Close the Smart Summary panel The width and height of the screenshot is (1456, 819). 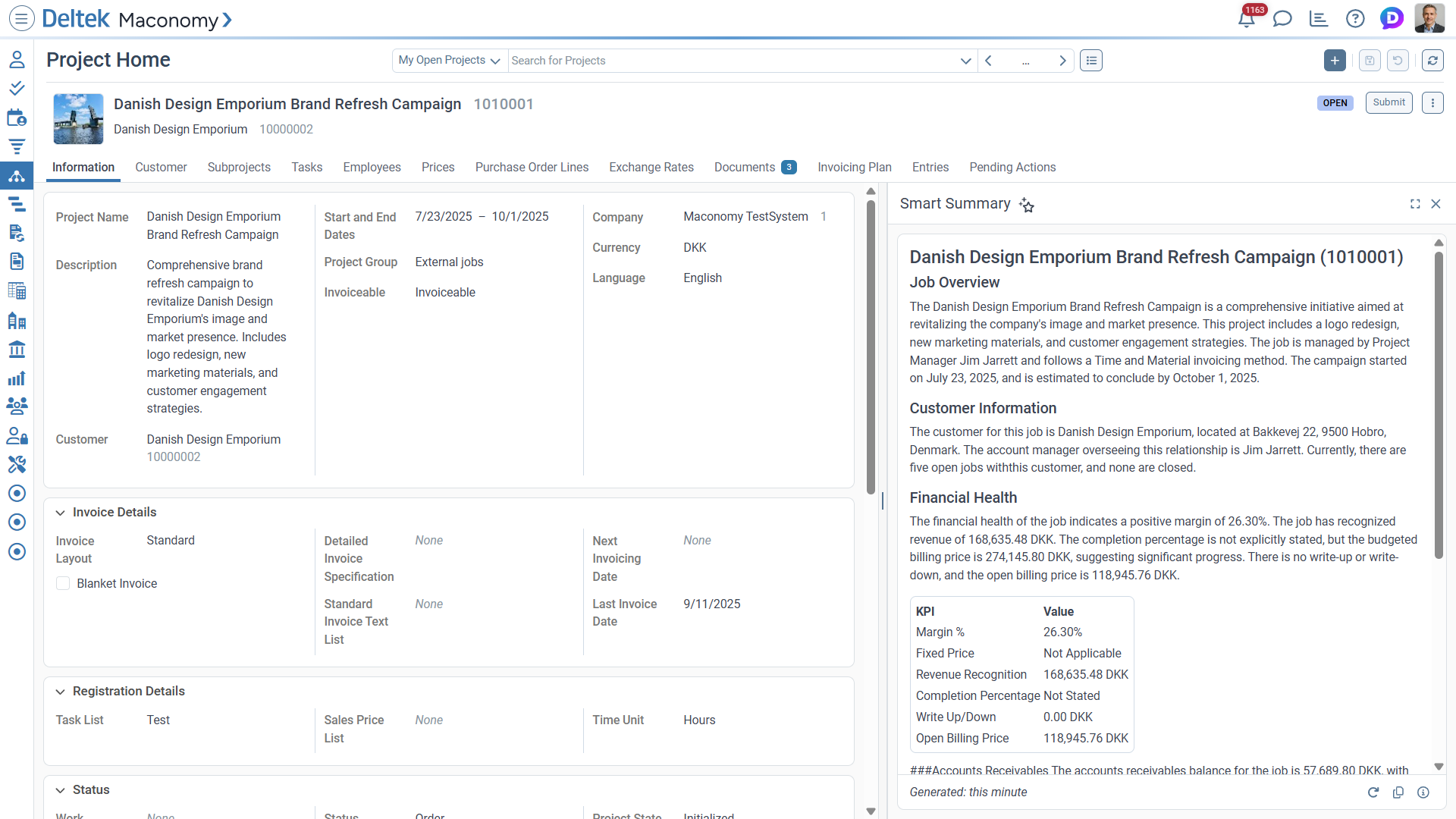click(x=1436, y=204)
